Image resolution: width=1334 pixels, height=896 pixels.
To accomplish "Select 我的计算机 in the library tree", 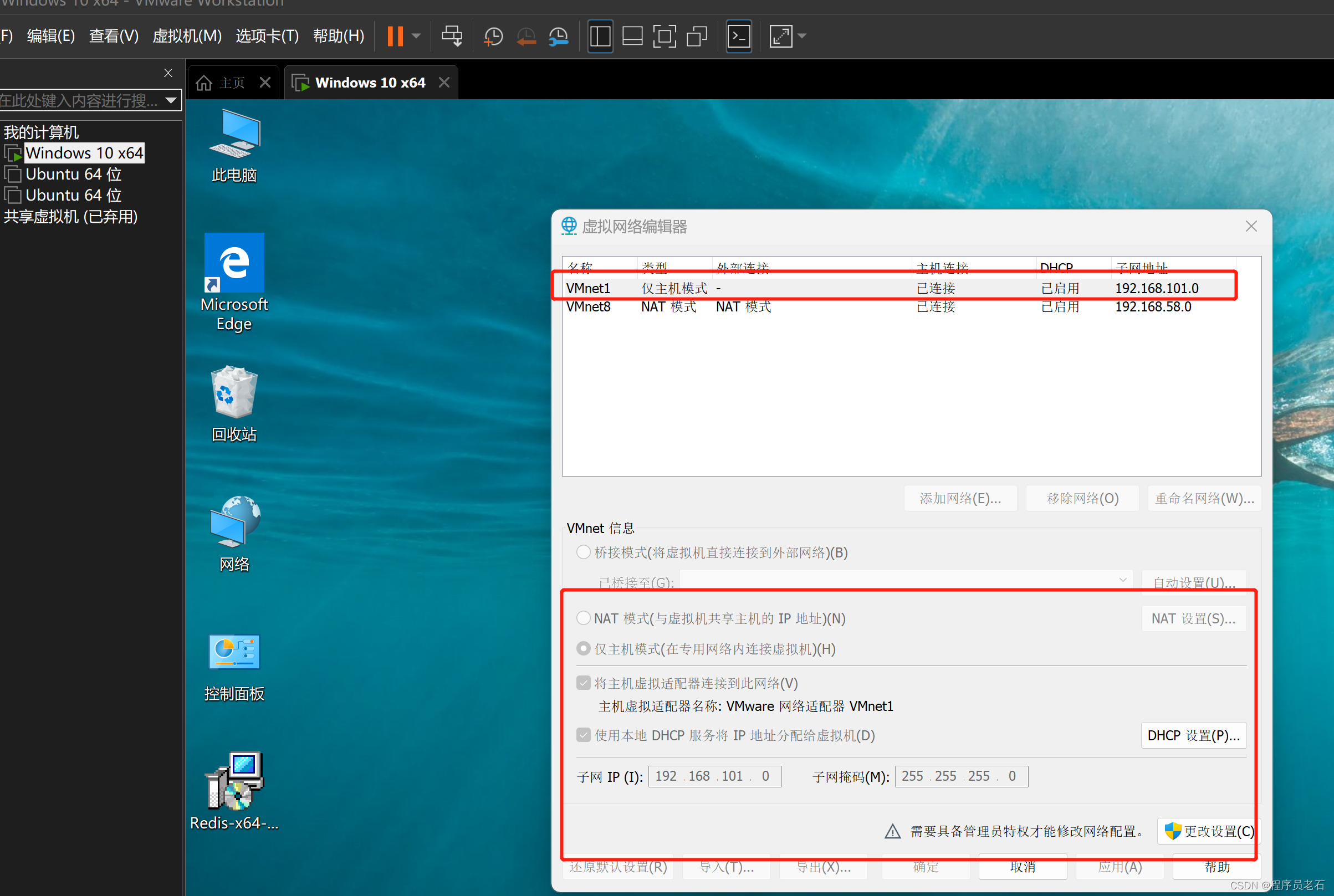I will (x=41, y=132).
